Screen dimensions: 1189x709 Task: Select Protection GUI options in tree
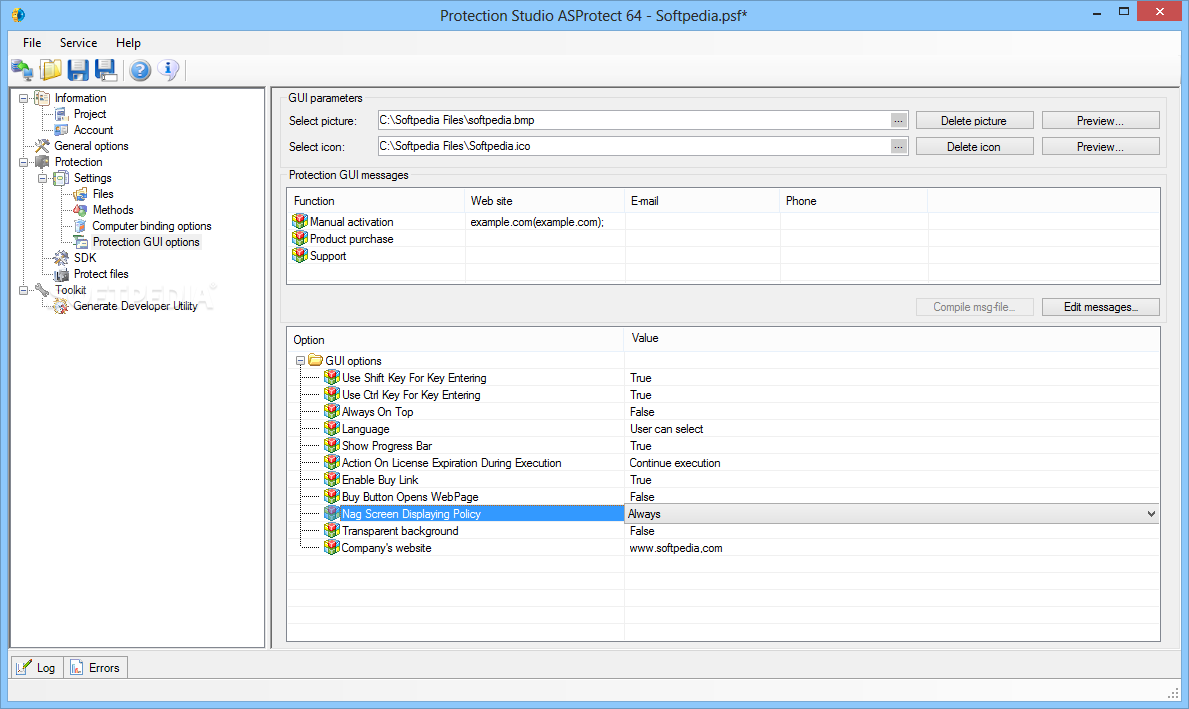(x=146, y=242)
